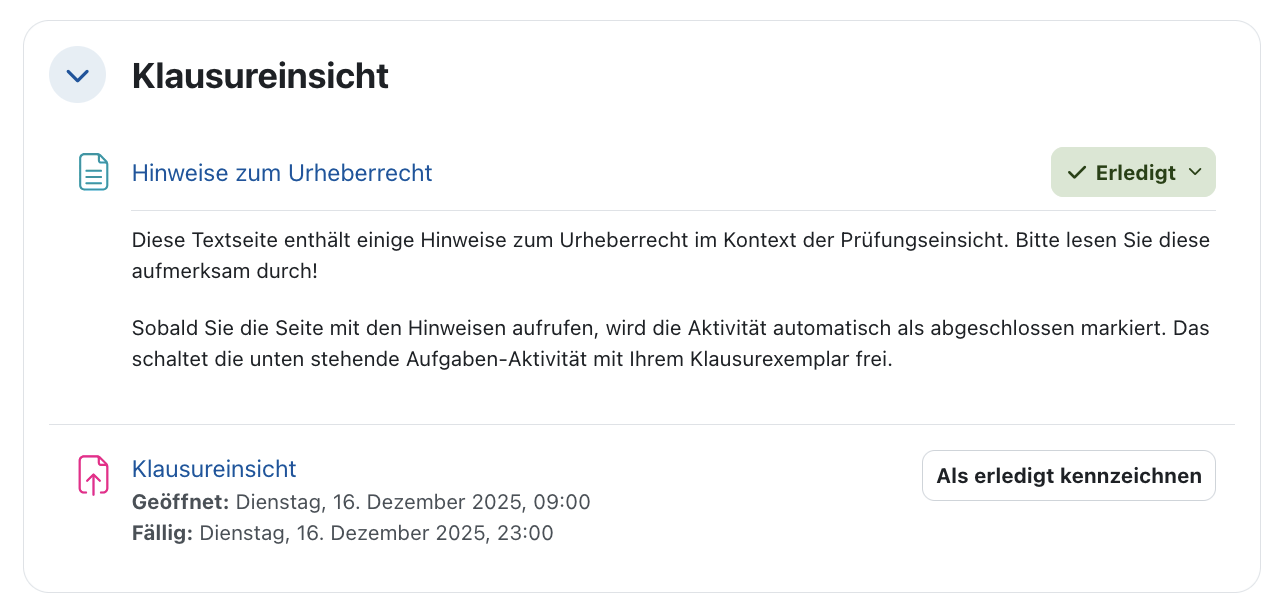This screenshot has width=1286, height=612.
Task: Click the file-upload icon next to Klausureinsicht
Action: click(93, 475)
